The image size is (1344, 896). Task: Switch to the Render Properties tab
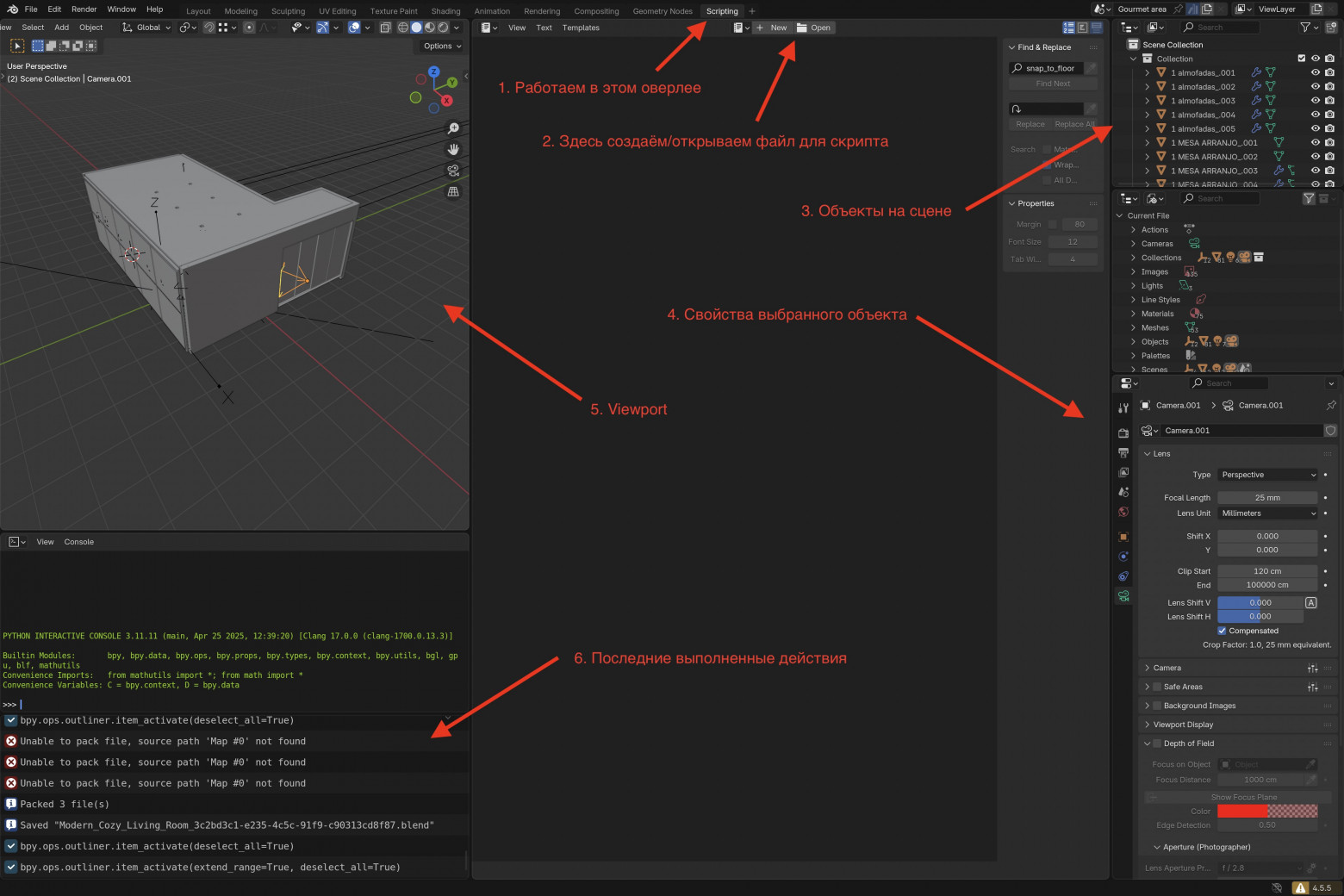point(1123,432)
